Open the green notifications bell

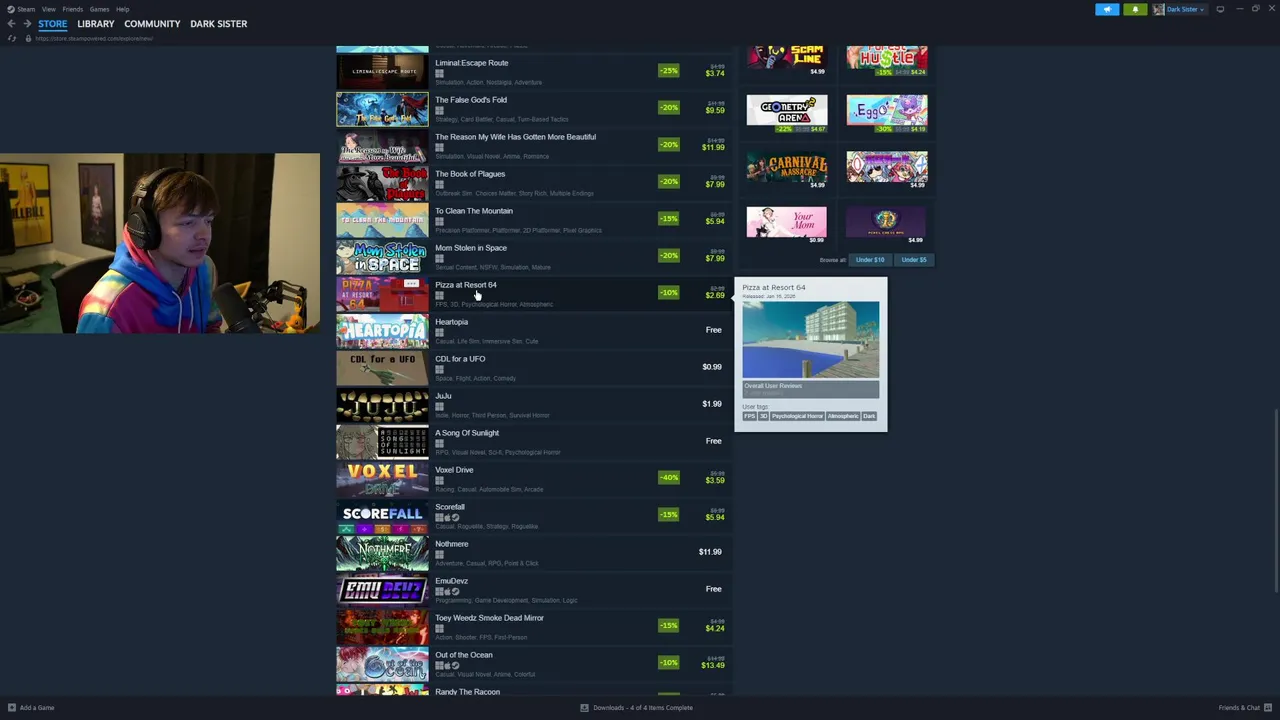1135,9
